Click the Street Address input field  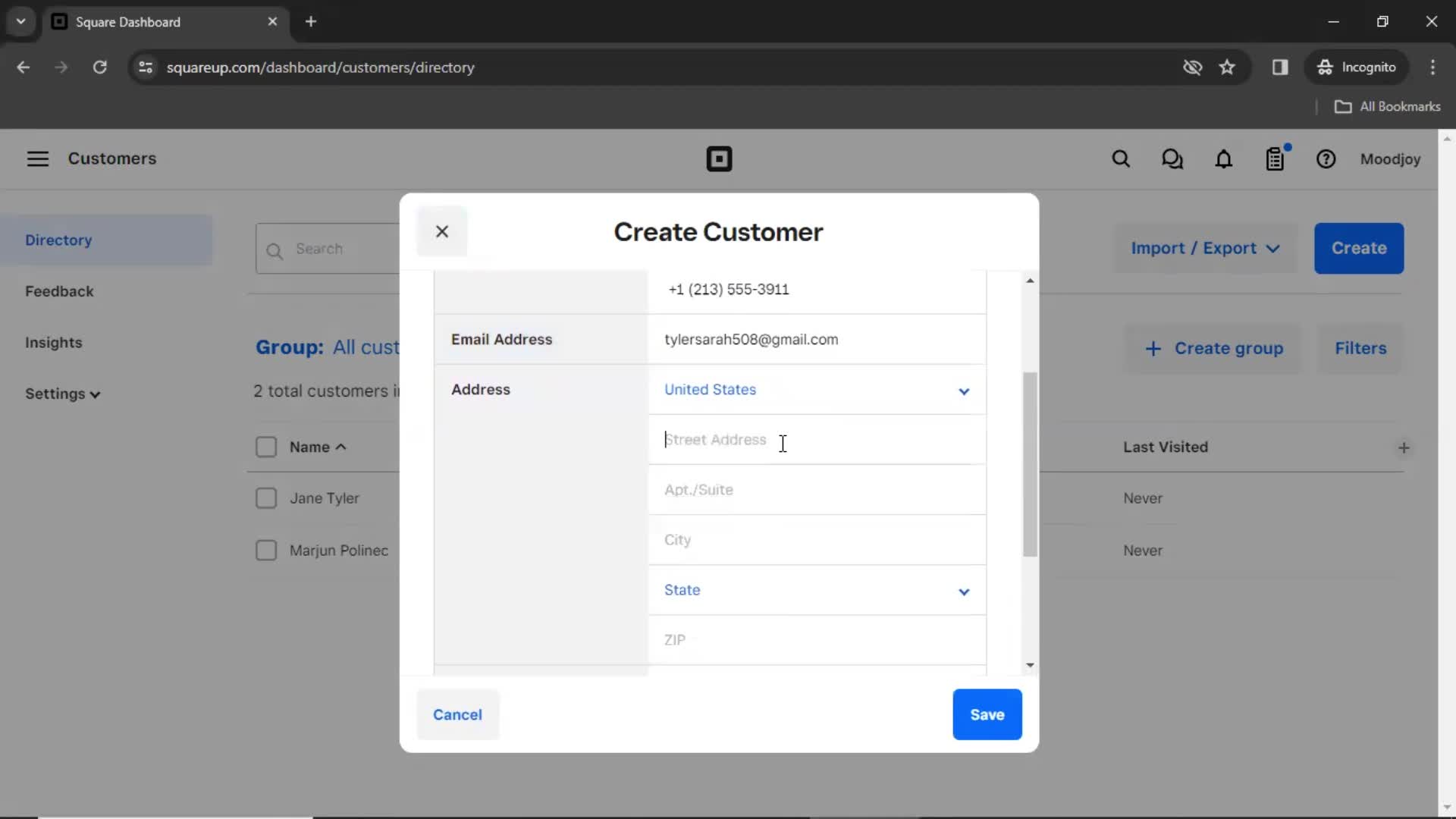pos(815,440)
